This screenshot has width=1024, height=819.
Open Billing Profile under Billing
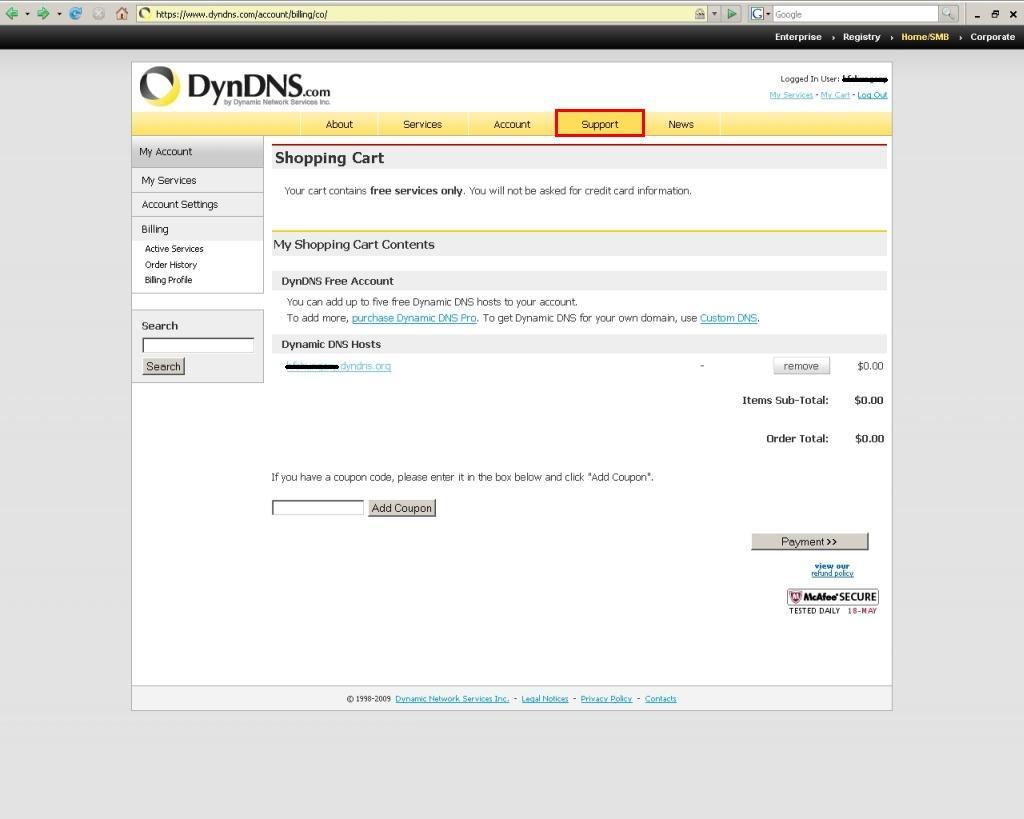pyautogui.click(x=168, y=280)
